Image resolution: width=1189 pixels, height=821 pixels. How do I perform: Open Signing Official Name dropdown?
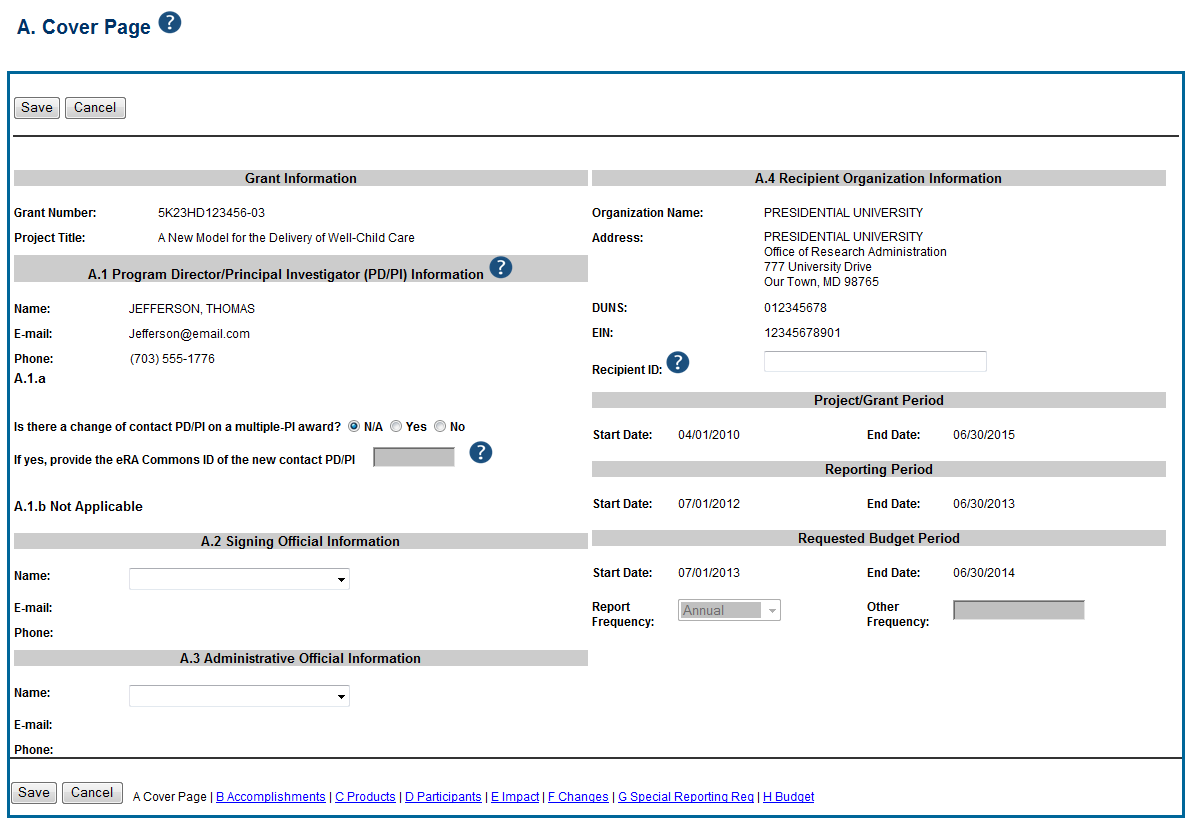click(239, 579)
